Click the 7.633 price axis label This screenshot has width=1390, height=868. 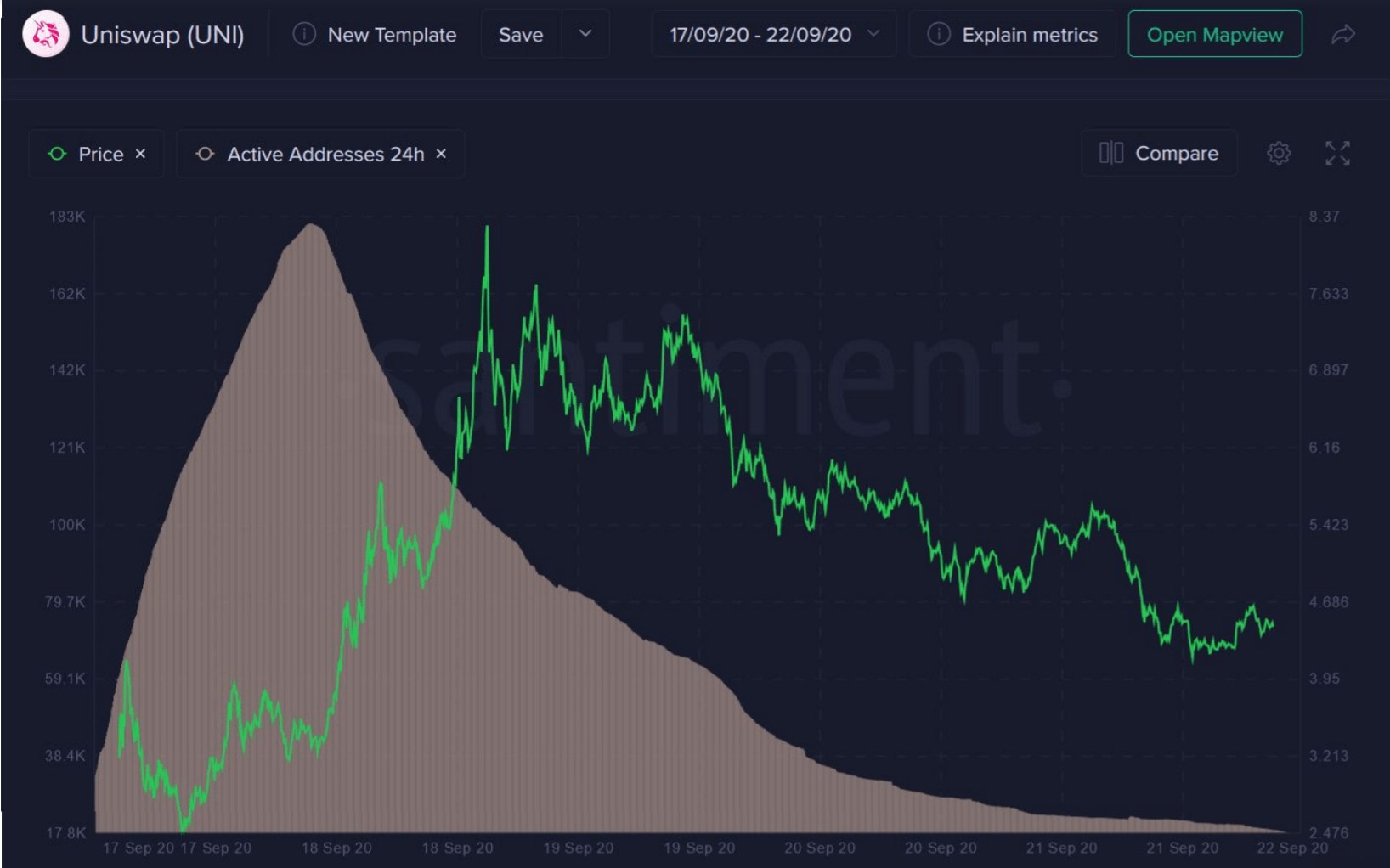click(1328, 294)
